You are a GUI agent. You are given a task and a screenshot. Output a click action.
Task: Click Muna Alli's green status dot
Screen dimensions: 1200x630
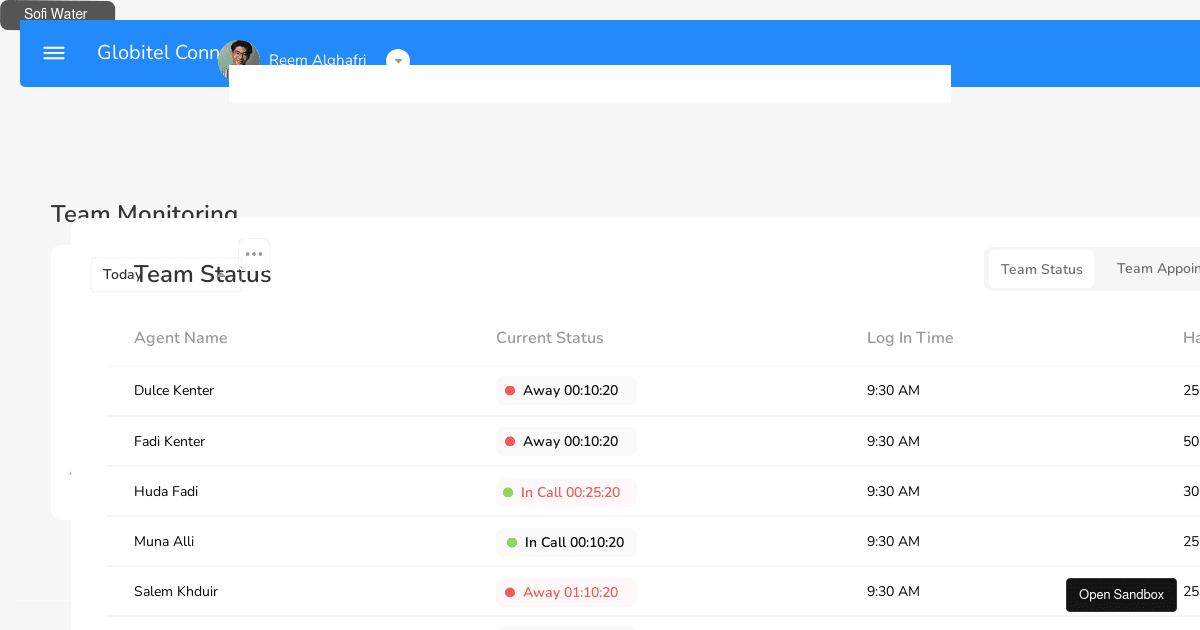click(x=512, y=543)
